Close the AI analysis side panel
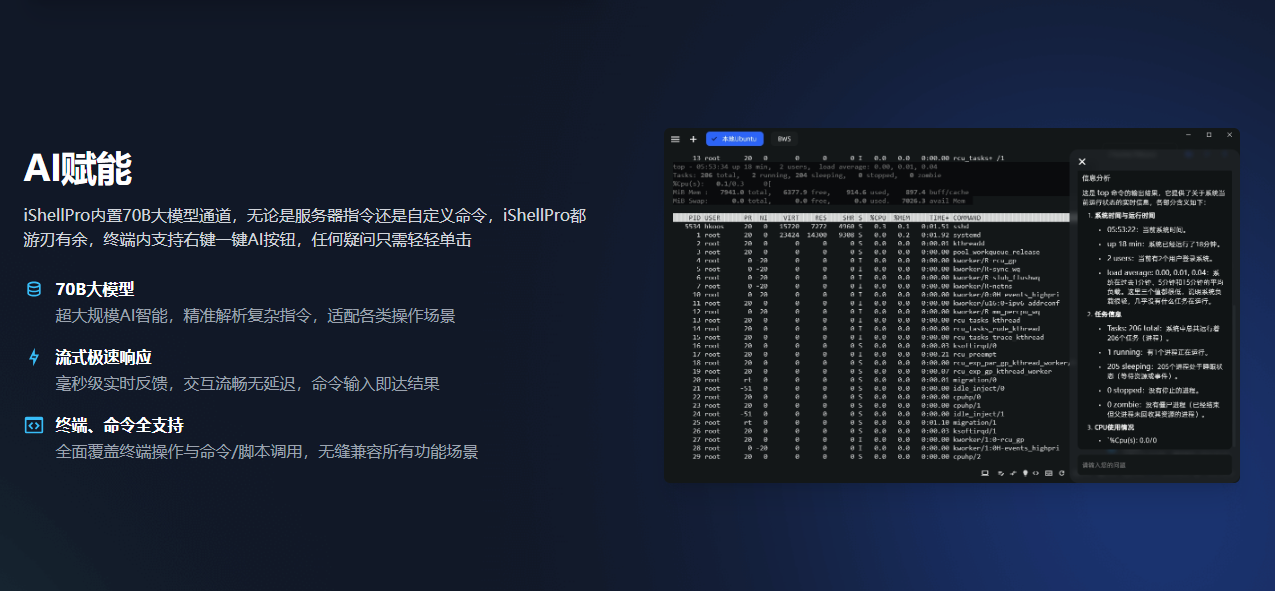Image resolution: width=1275 pixels, height=591 pixels. point(1082,161)
